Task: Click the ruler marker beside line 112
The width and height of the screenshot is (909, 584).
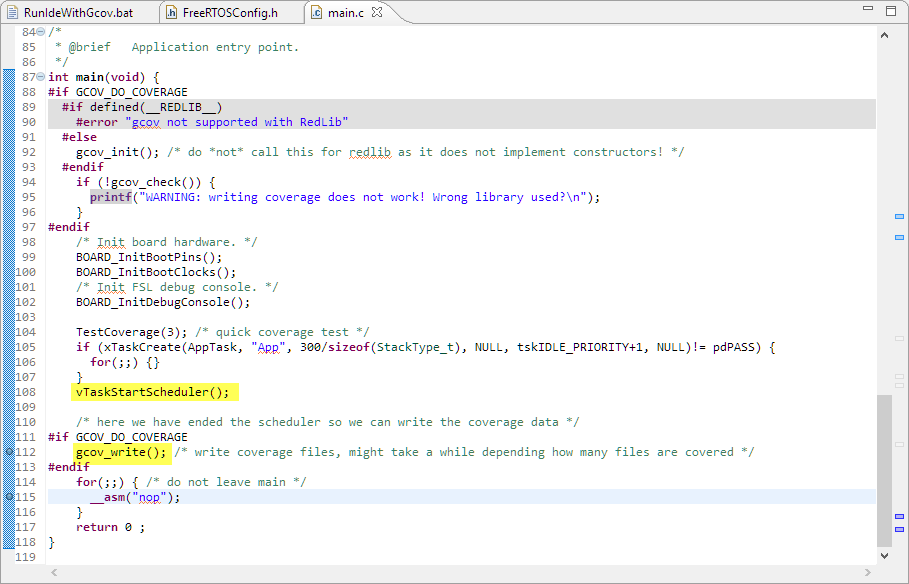Action: [9, 452]
